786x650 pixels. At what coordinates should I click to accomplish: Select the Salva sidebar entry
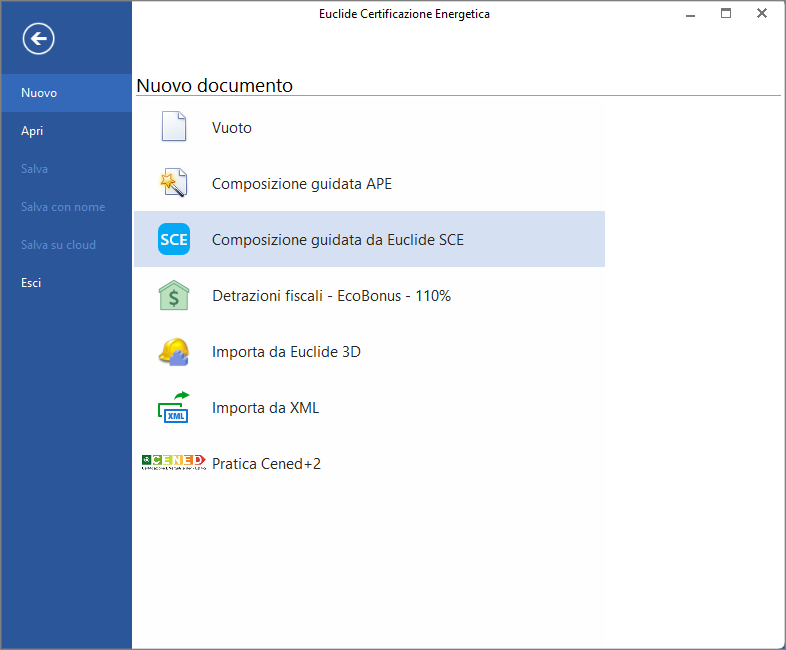click(x=34, y=169)
